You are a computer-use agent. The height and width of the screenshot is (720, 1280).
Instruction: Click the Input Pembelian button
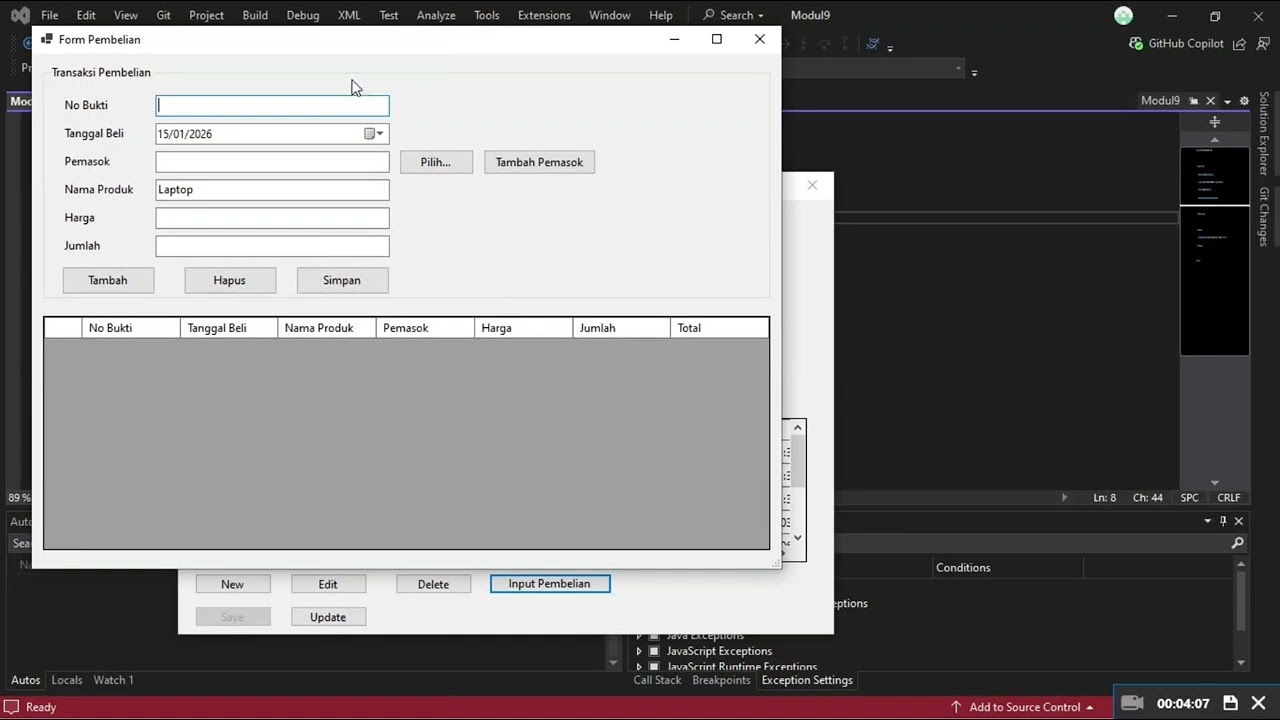coord(550,584)
